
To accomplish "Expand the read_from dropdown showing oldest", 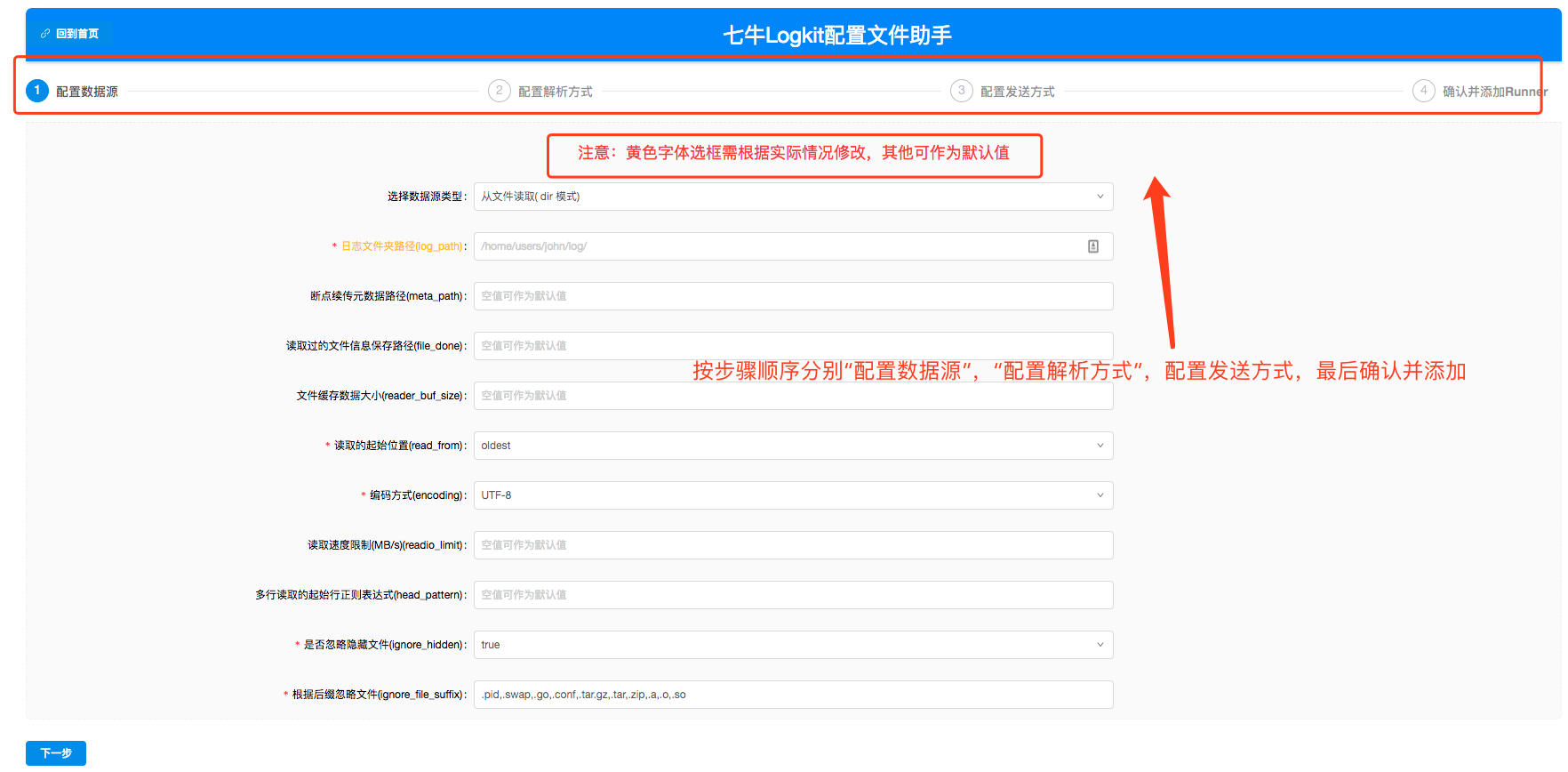I will pos(793,446).
